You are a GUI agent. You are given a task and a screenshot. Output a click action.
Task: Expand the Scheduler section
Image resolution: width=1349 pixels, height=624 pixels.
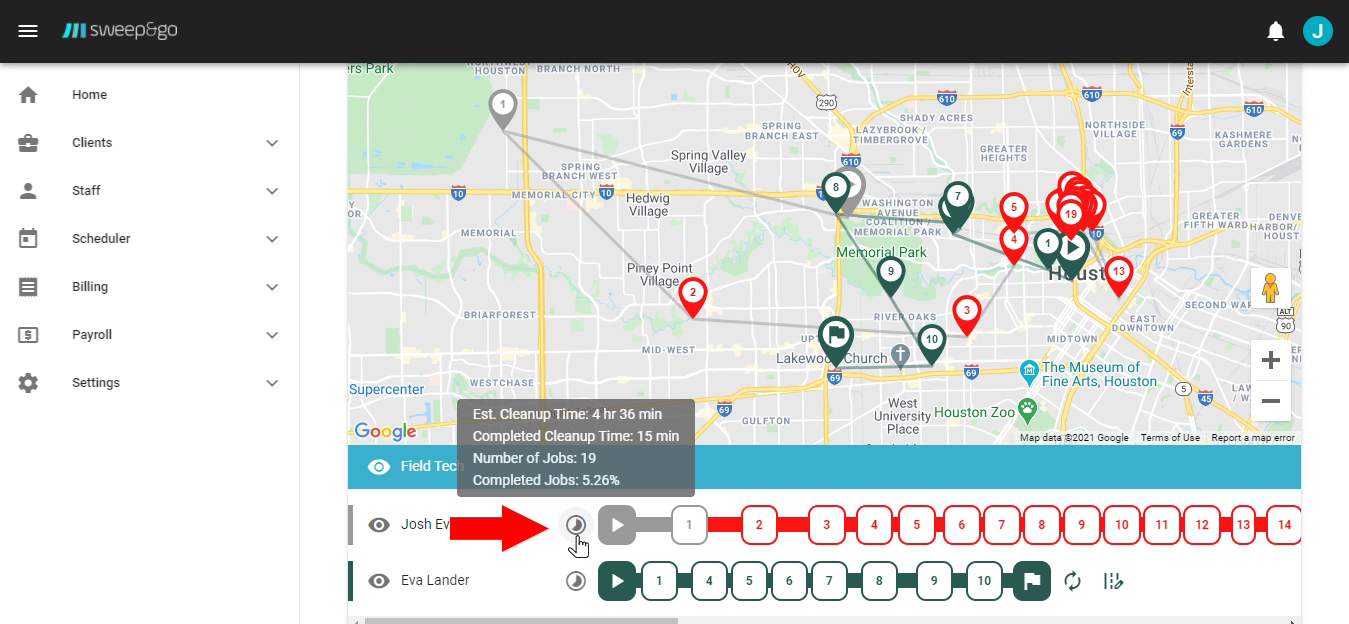[x=150, y=239]
